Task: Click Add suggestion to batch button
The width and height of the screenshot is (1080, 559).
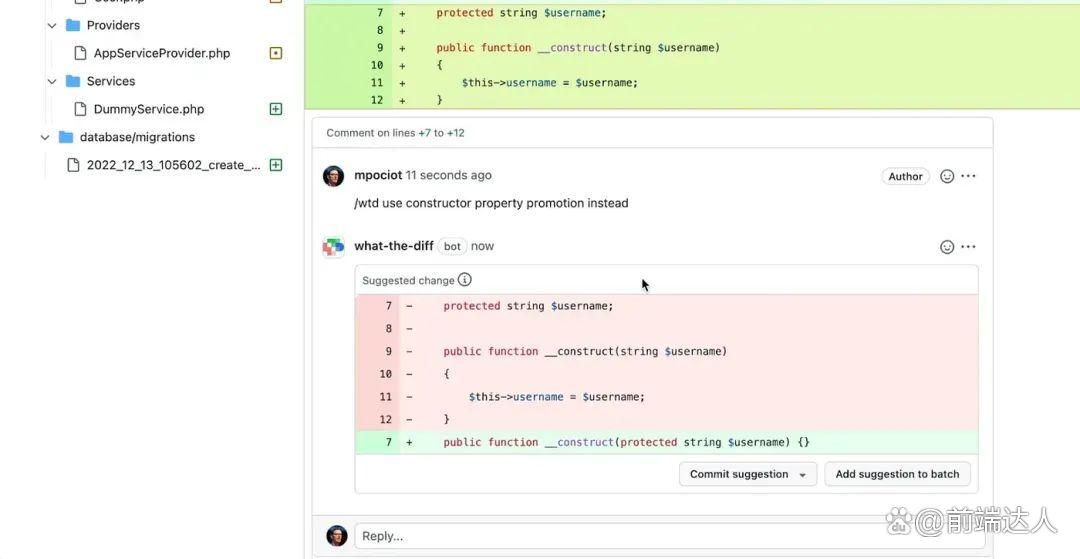Action: pyautogui.click(x=897, y=475)
